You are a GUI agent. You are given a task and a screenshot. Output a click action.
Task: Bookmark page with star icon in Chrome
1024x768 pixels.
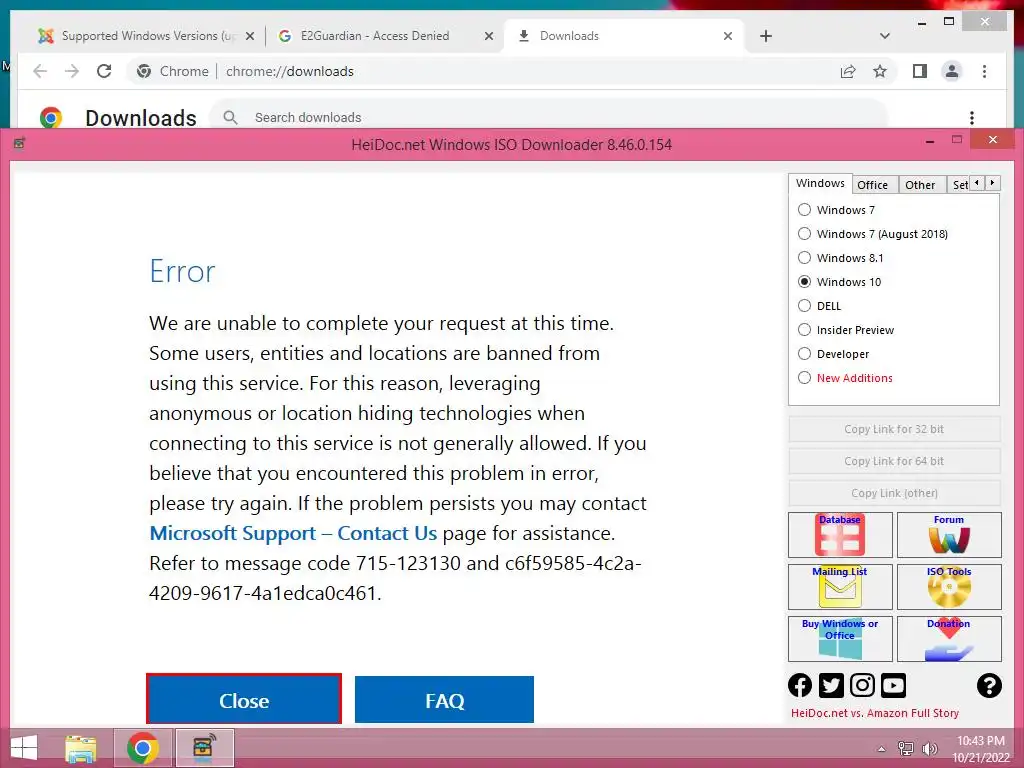[880, 71]
